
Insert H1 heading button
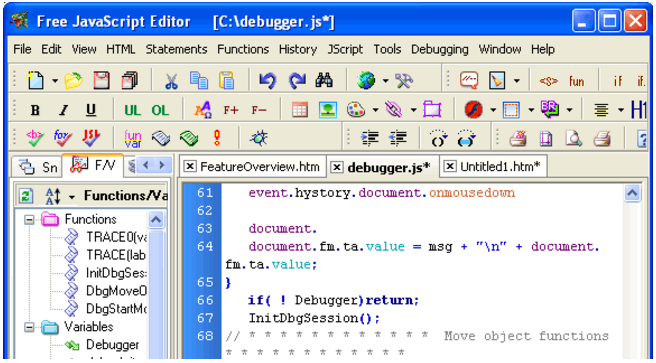click(x=639, y=110)
